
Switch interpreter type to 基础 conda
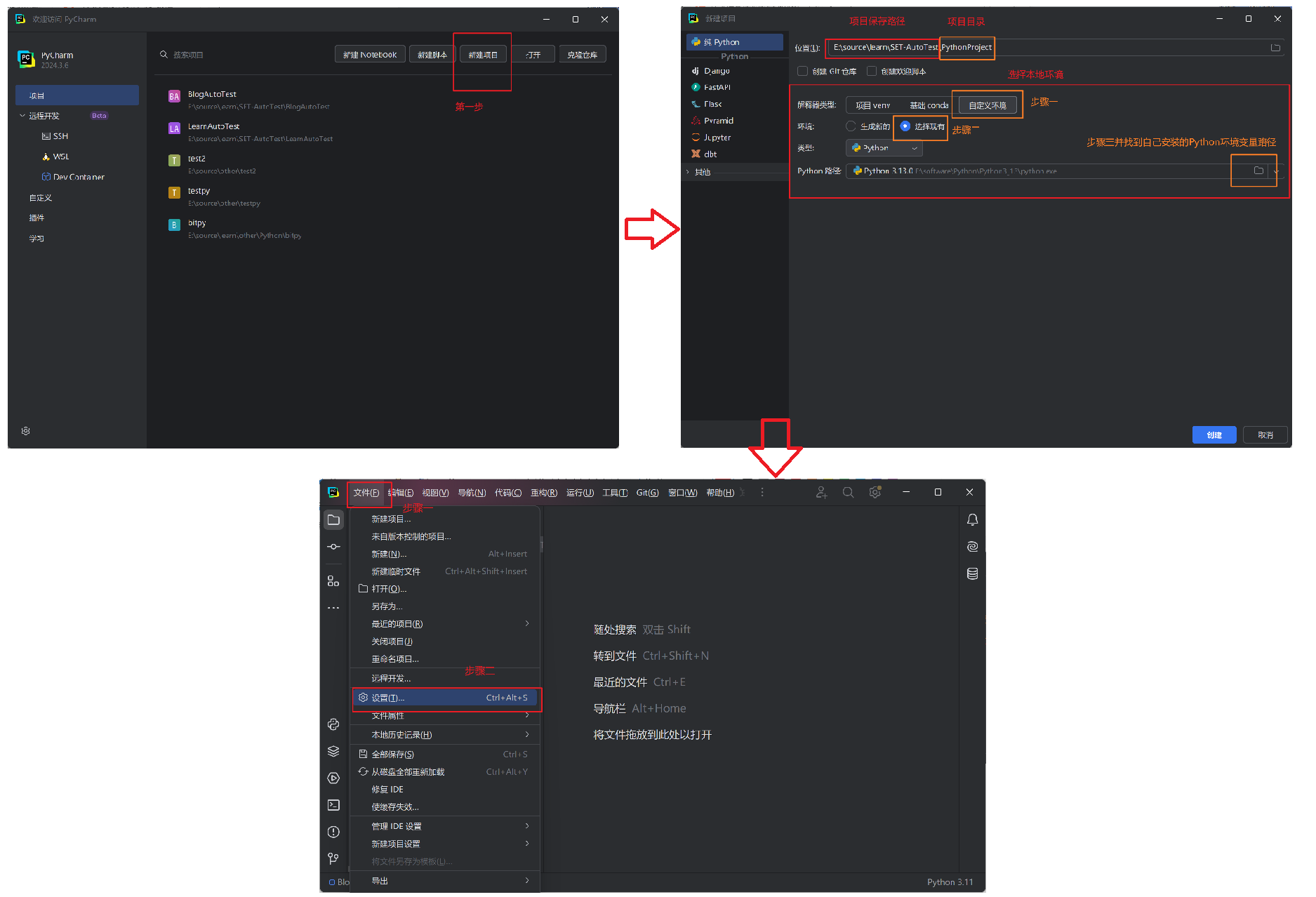click(929, 105)
